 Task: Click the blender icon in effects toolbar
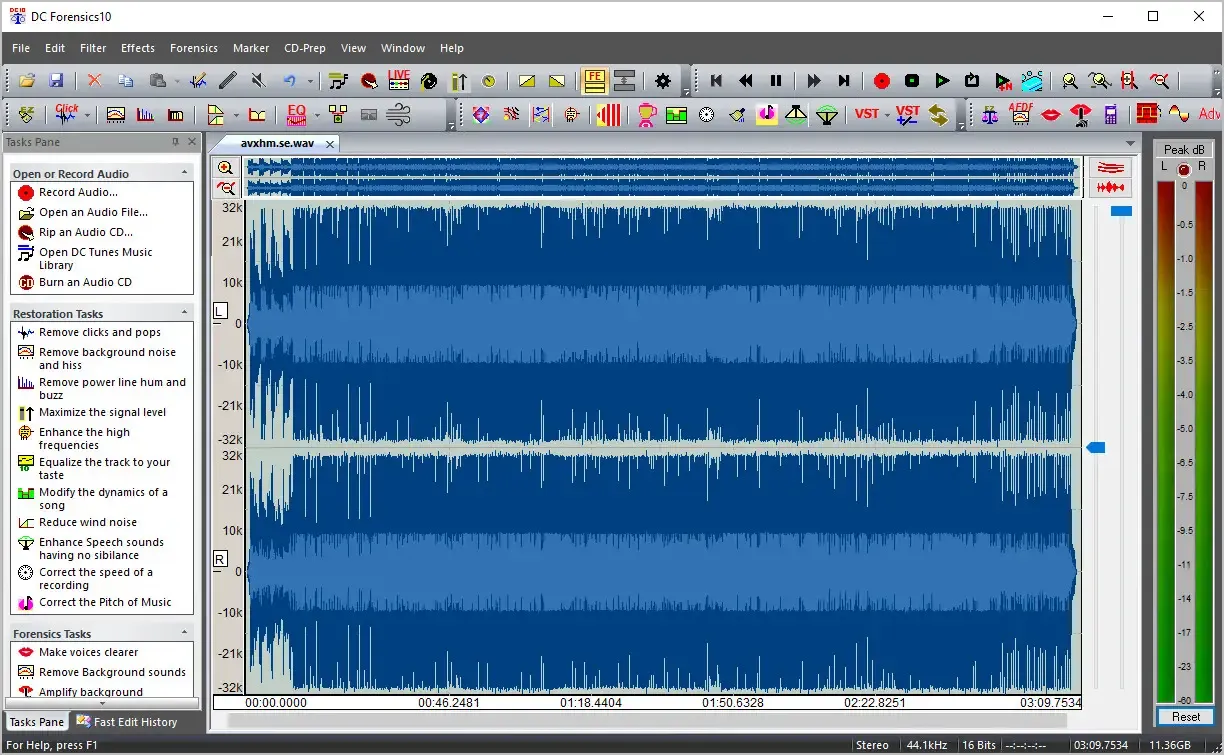[646, 115]
